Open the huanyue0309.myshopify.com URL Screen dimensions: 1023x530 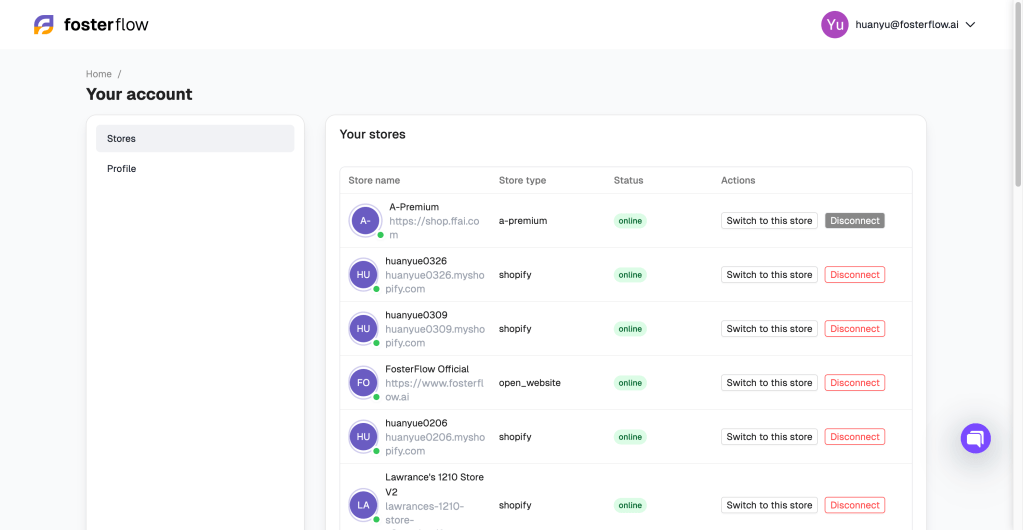435,336
